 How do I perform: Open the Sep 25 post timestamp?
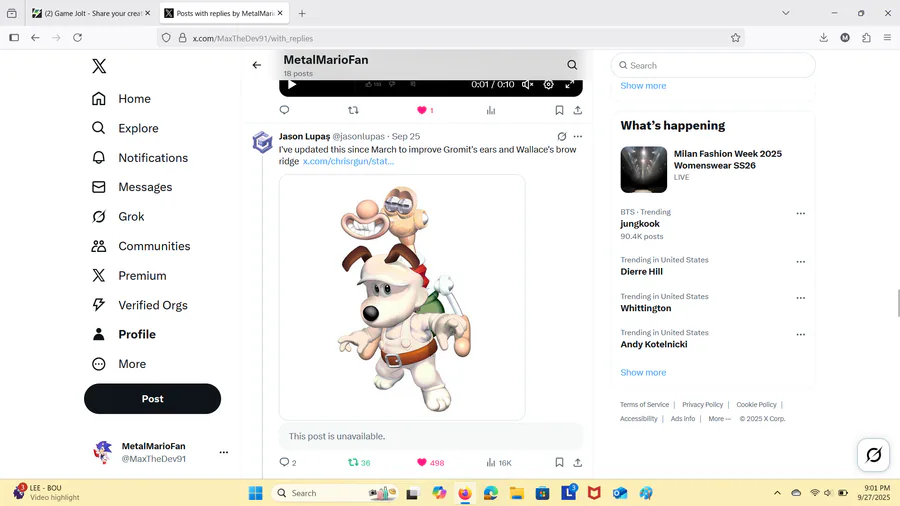click(x=406, y=137)
